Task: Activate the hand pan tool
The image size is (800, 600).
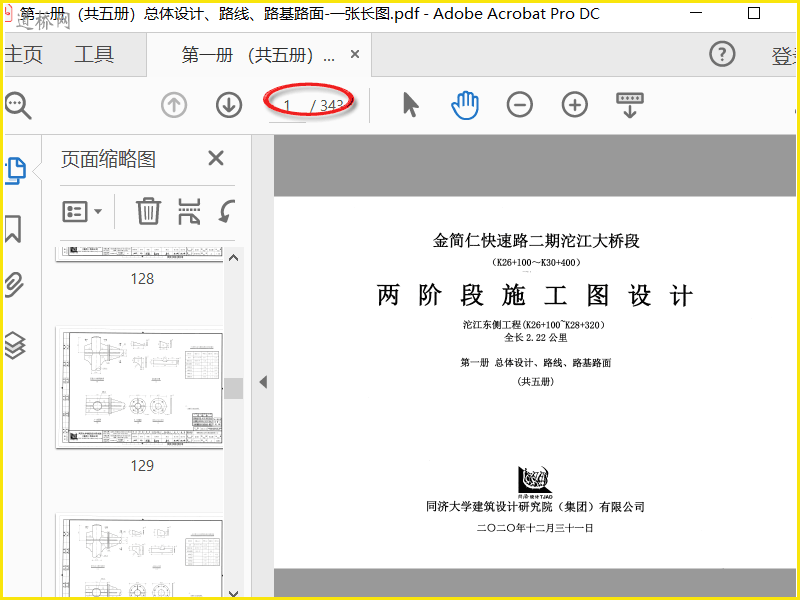Action: pyautogui.click(x=465, y=105)
